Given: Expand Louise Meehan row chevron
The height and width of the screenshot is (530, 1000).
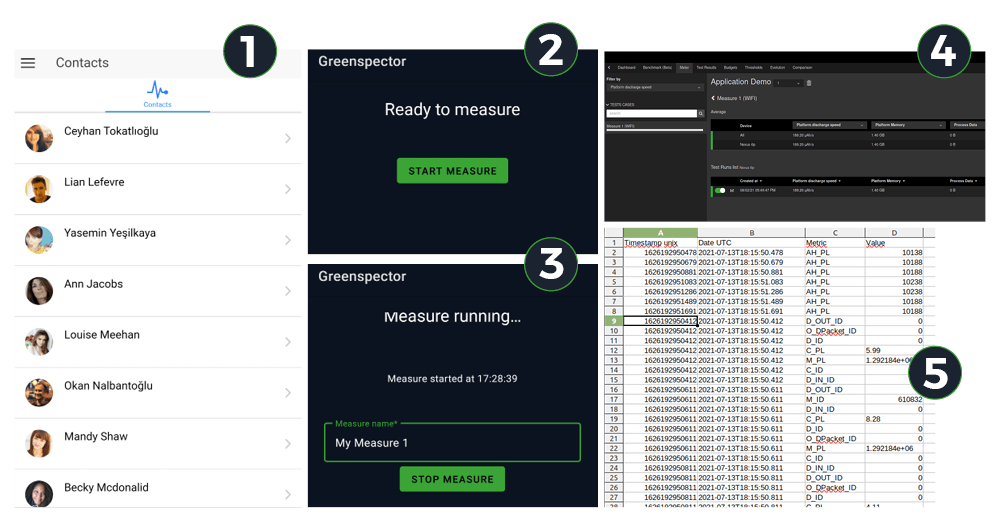Looking at the screenshot, I should (288, 342).
